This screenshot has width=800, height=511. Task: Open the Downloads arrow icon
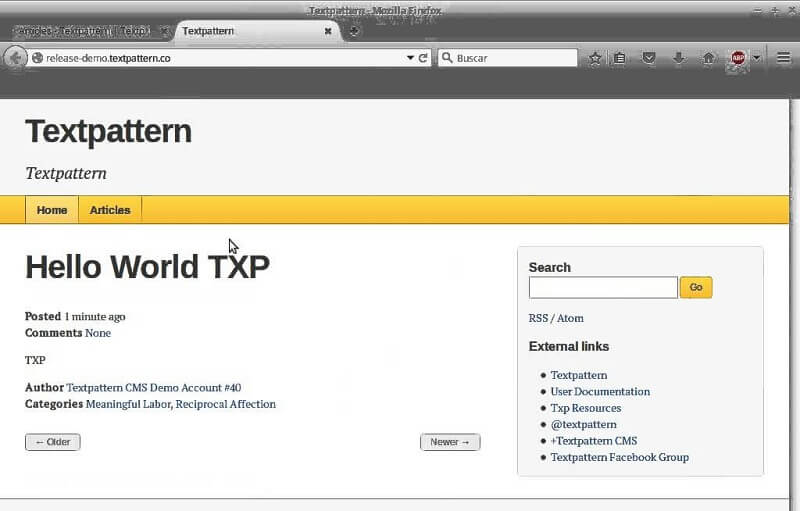click(679, 58)
